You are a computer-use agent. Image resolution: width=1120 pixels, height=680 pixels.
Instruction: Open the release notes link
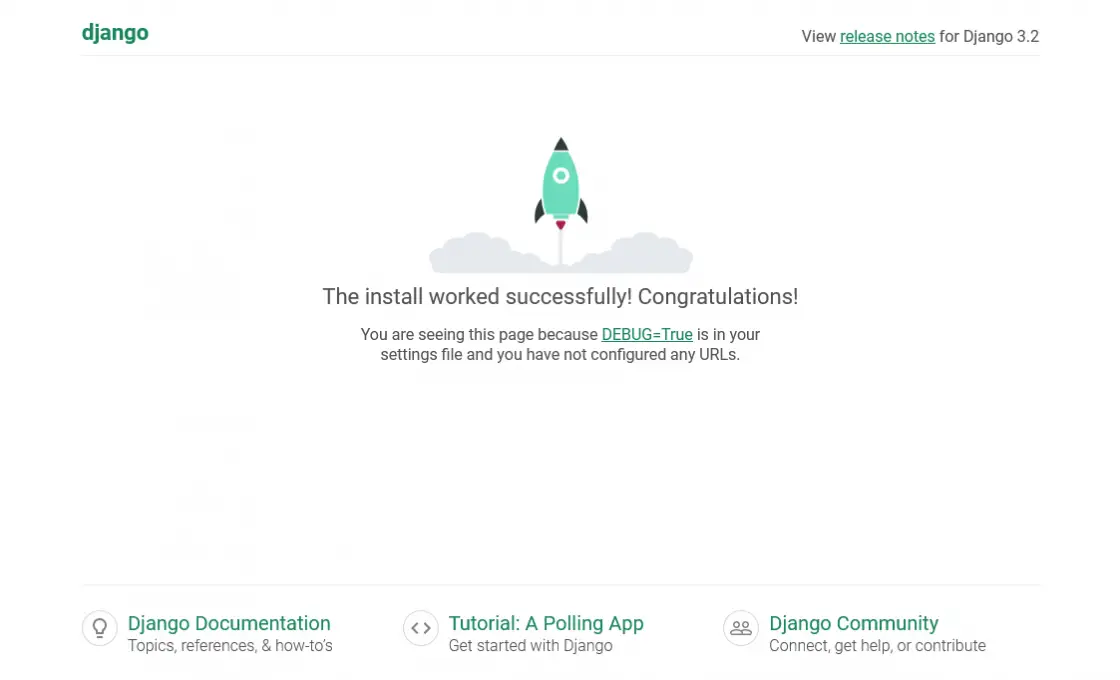887,36
